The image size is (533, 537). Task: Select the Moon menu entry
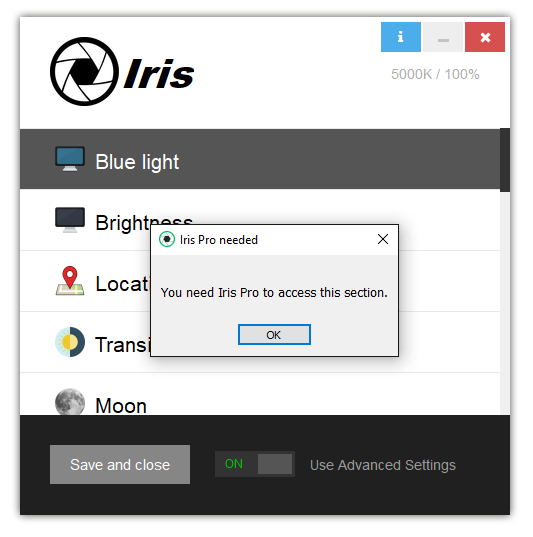(260, 394)
